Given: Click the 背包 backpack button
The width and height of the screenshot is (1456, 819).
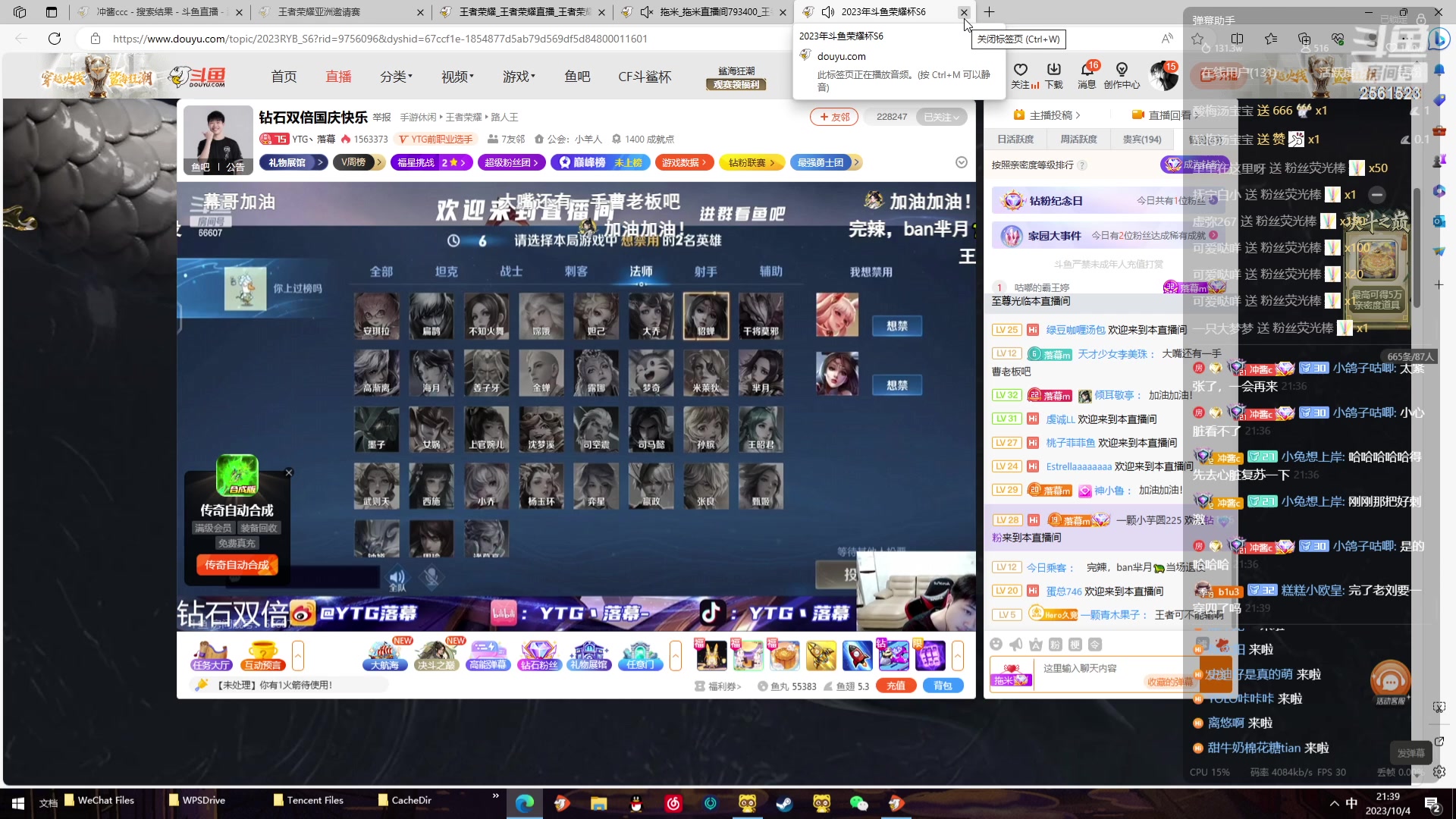Looking at the screenshot, I should 943,686.
